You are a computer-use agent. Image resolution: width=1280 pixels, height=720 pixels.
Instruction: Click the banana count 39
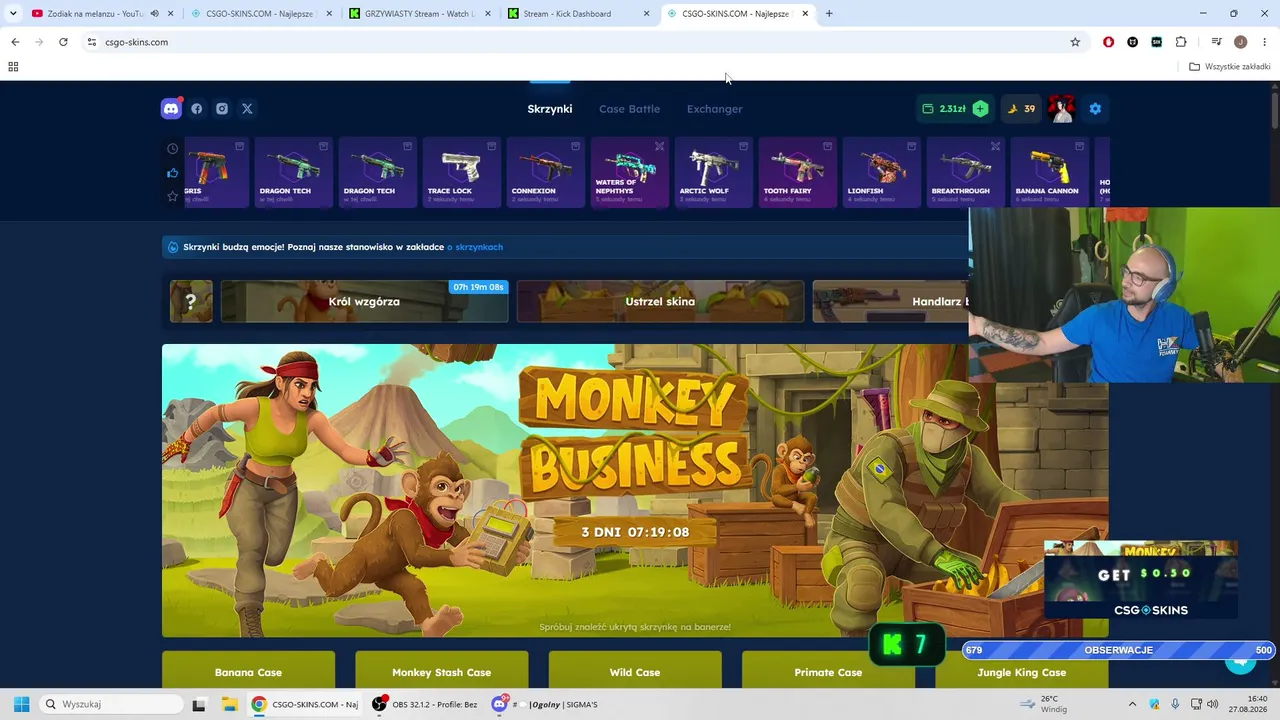point(1021,109)
